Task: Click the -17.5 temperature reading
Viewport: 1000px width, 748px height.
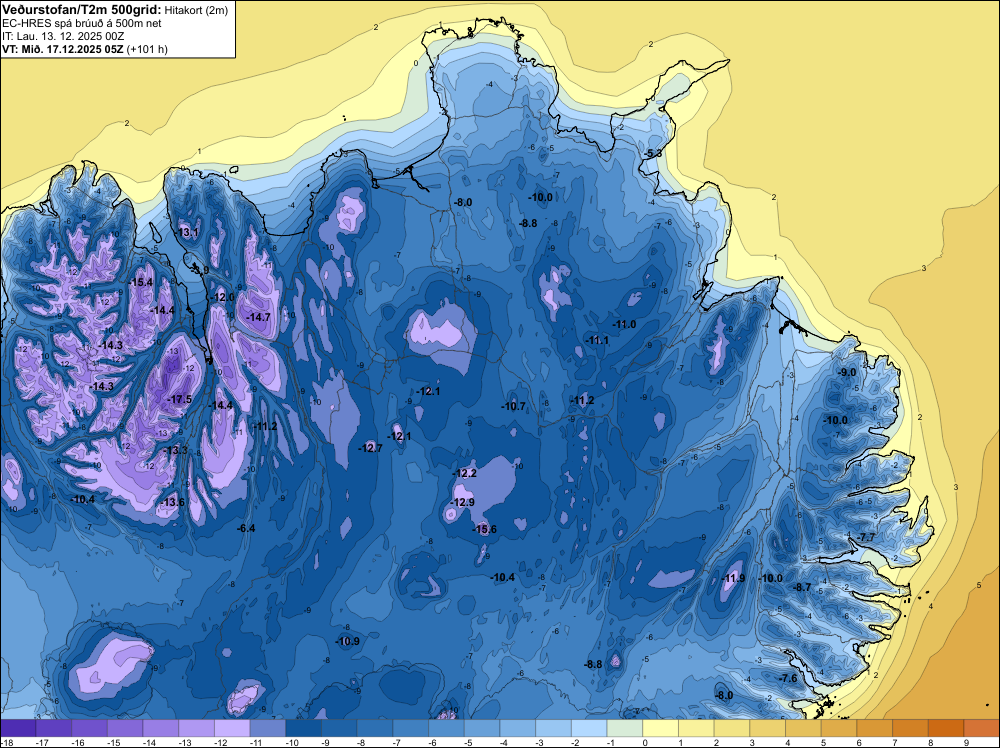Action: [179, 399]
